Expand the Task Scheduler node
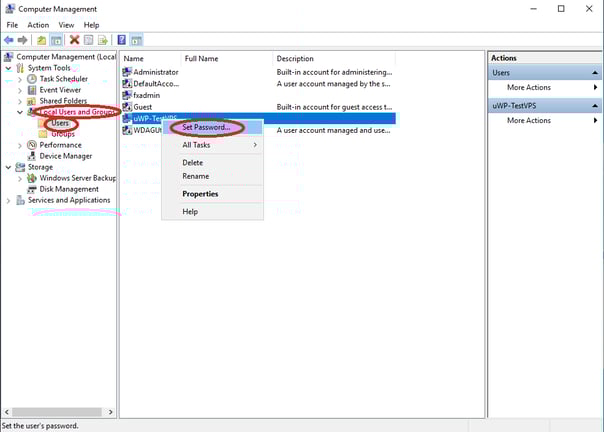Viewport: 604px width, 432px height. point(20,79)
